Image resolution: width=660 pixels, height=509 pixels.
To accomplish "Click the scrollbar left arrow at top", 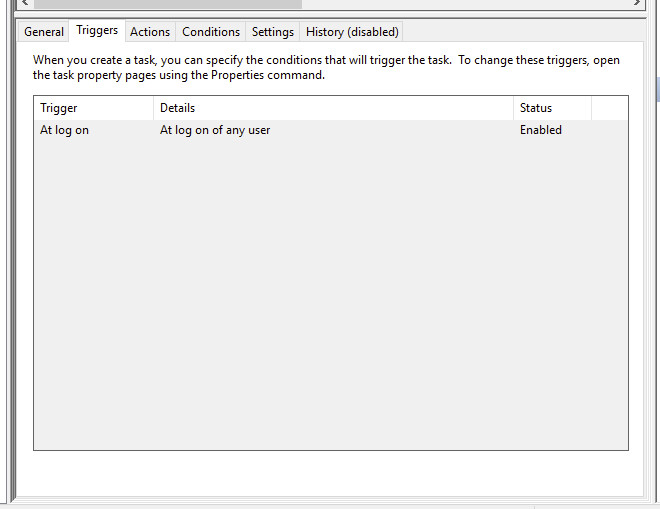I will tap(25, 3).
